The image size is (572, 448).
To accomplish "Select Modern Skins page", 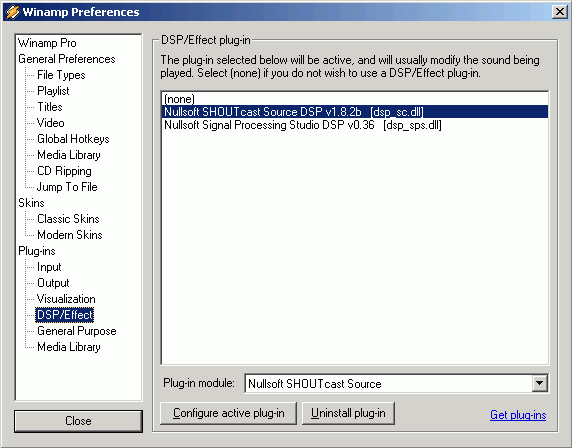I will (x=70, y=235).
